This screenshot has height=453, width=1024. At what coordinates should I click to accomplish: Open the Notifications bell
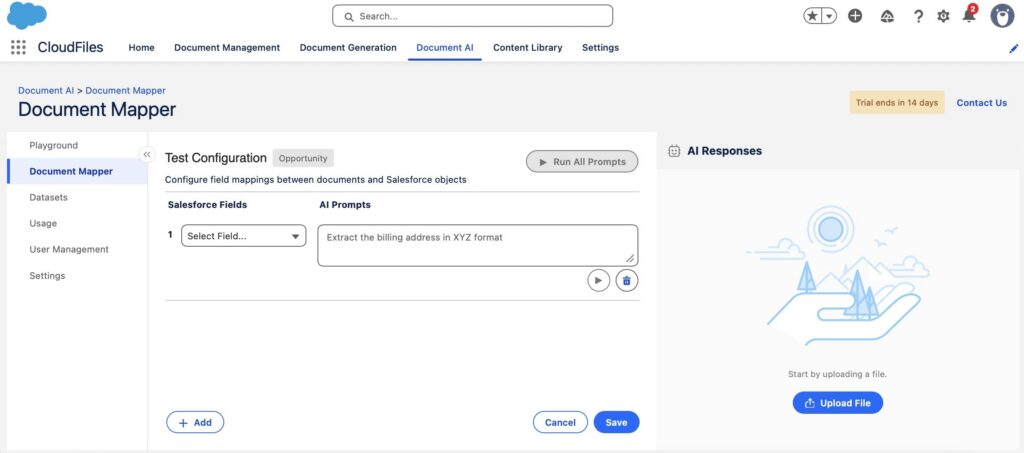(x=969, y=16)
